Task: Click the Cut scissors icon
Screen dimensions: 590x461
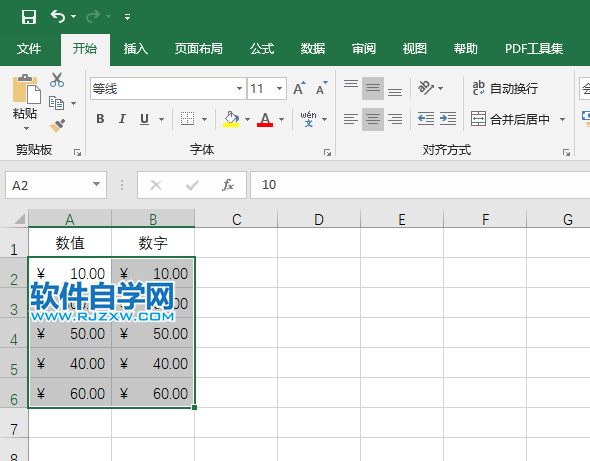Action: pos(57,80)
